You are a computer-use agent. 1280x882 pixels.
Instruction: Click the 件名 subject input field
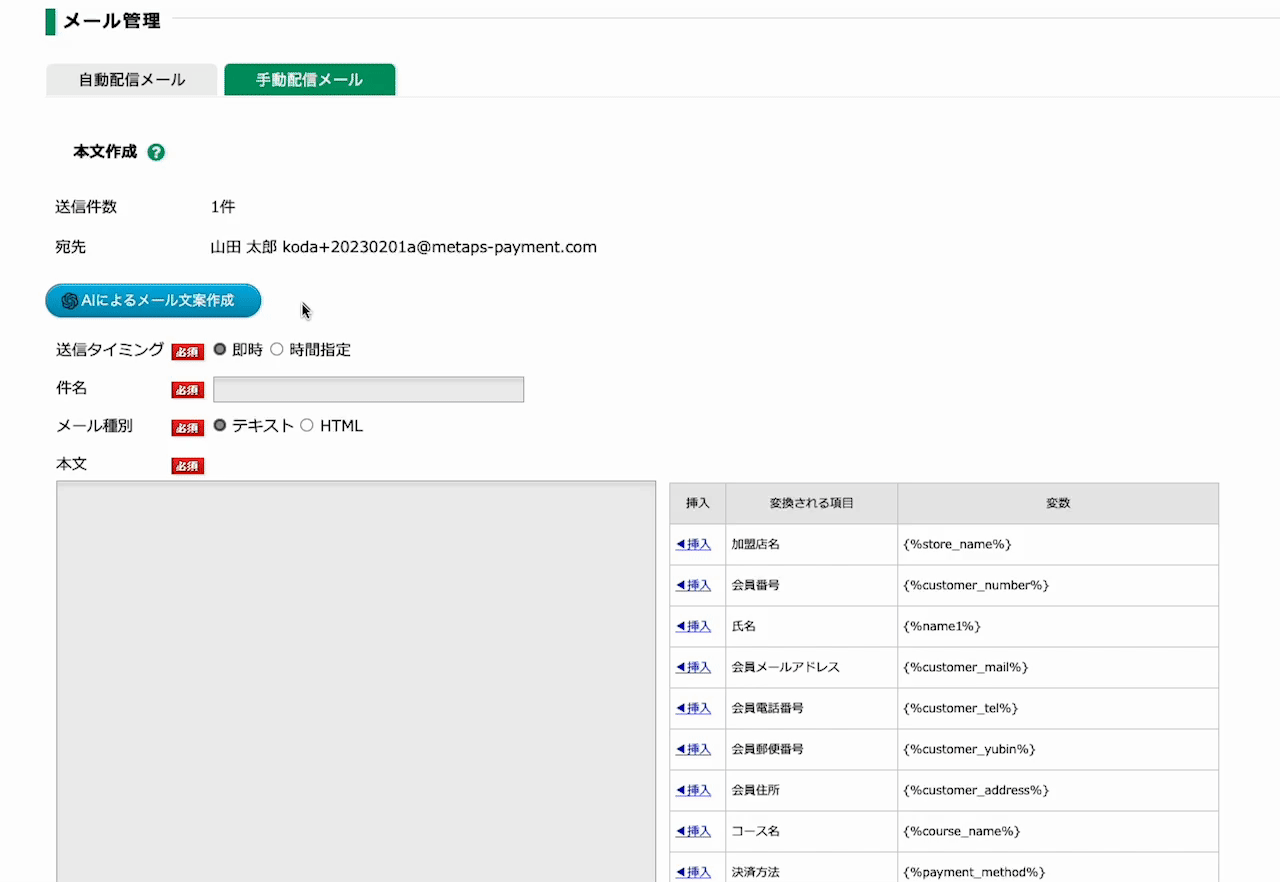[x=368, y=389]
